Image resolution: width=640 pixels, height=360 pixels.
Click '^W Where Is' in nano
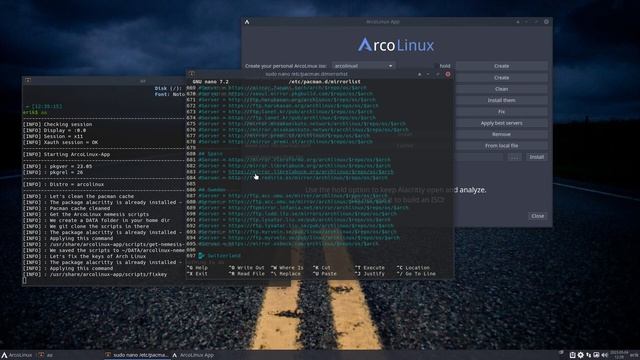click(287, 268)
